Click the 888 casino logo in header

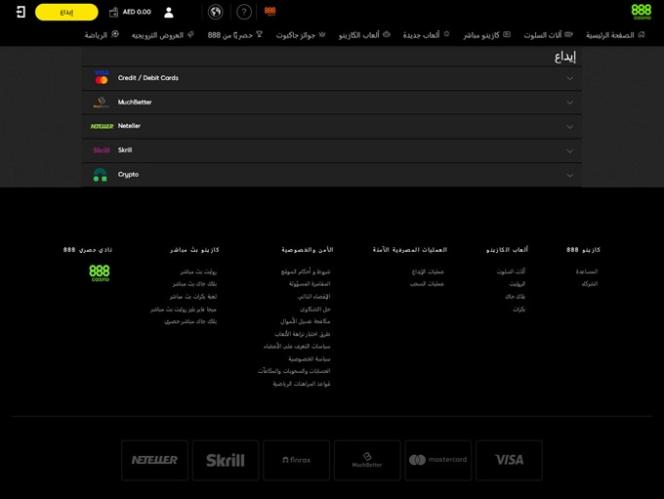(641, 11)
